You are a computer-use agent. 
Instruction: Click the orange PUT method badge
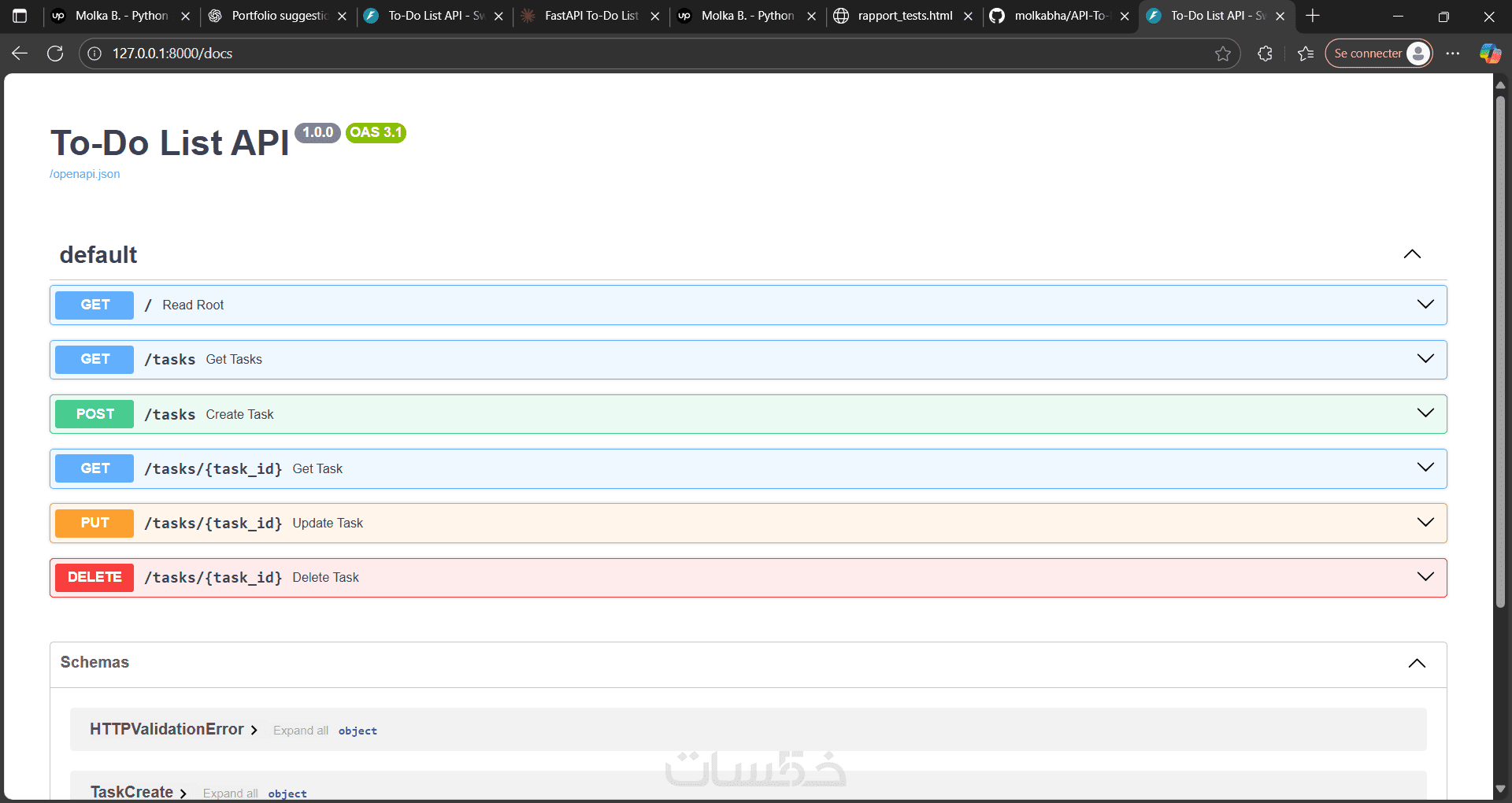click(x=94, y=523)
